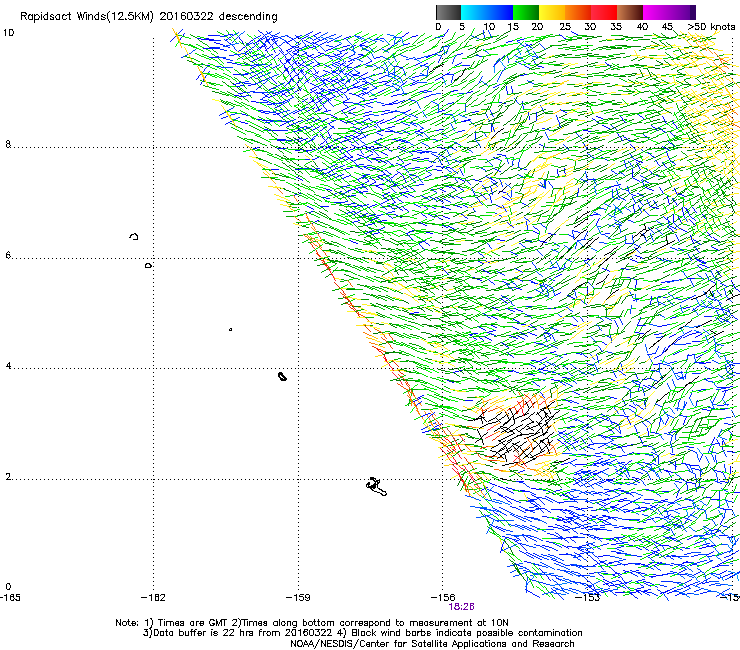The image size is (740, 650).
Task: Select the magenta 40-45 knots legend swatch
Action: 656,12
